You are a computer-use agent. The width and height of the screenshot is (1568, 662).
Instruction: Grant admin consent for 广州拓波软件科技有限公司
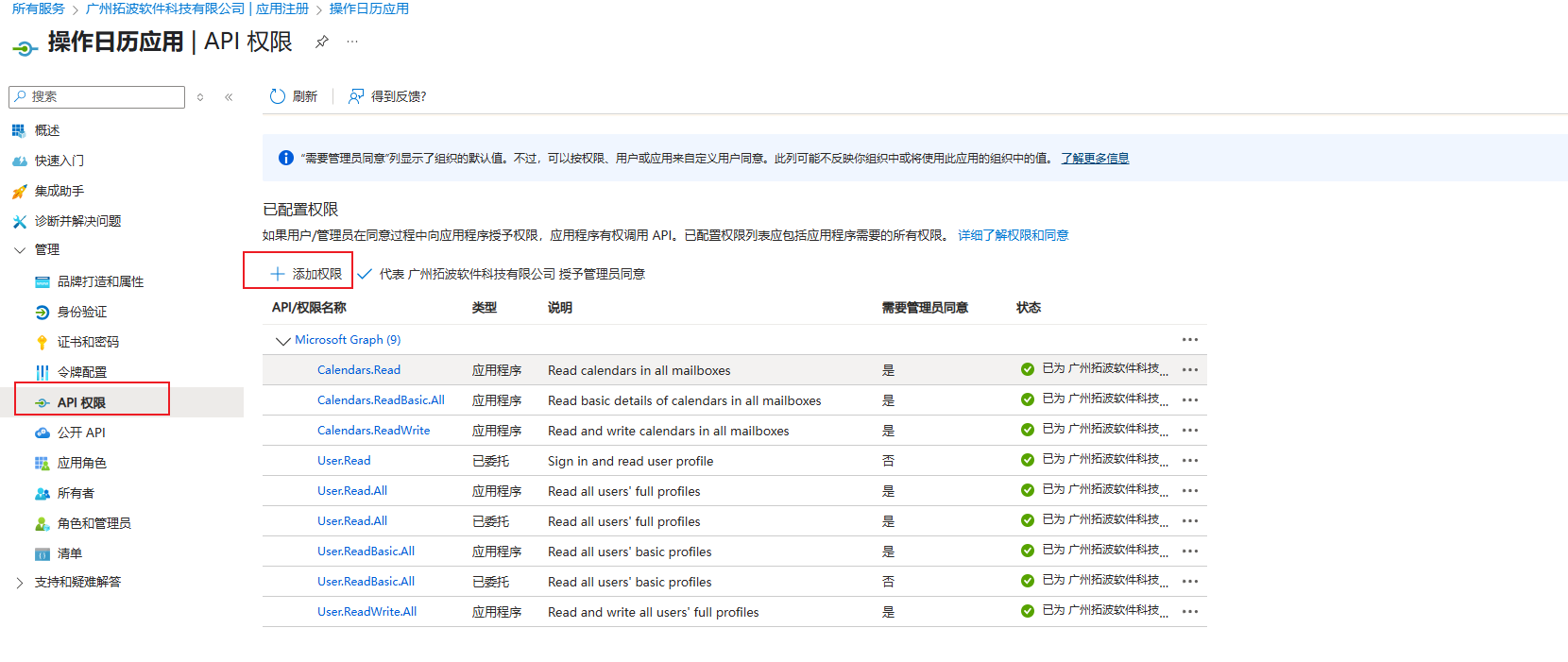502,274
